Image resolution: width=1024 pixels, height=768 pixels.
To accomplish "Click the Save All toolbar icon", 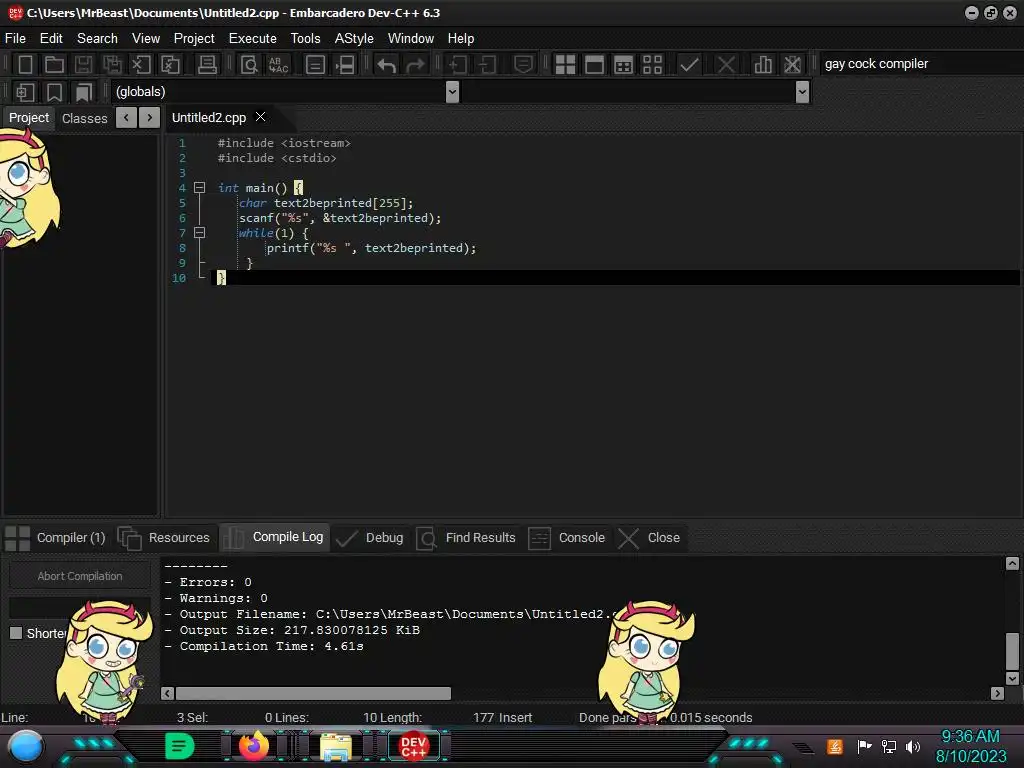I will point(112,65).
